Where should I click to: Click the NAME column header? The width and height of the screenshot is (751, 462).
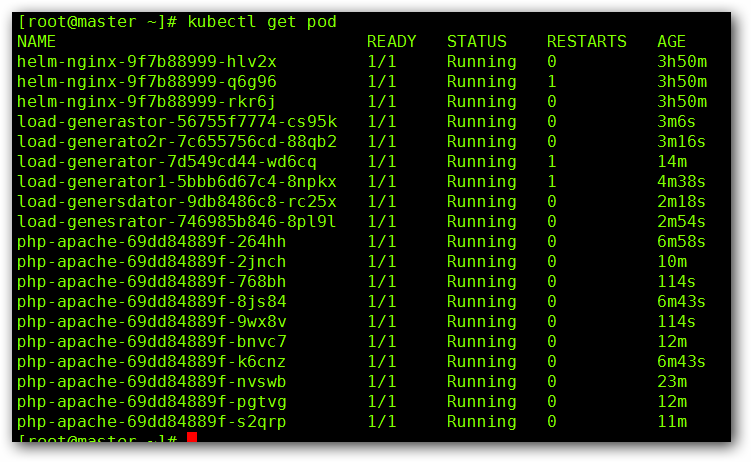coord(37,42)
